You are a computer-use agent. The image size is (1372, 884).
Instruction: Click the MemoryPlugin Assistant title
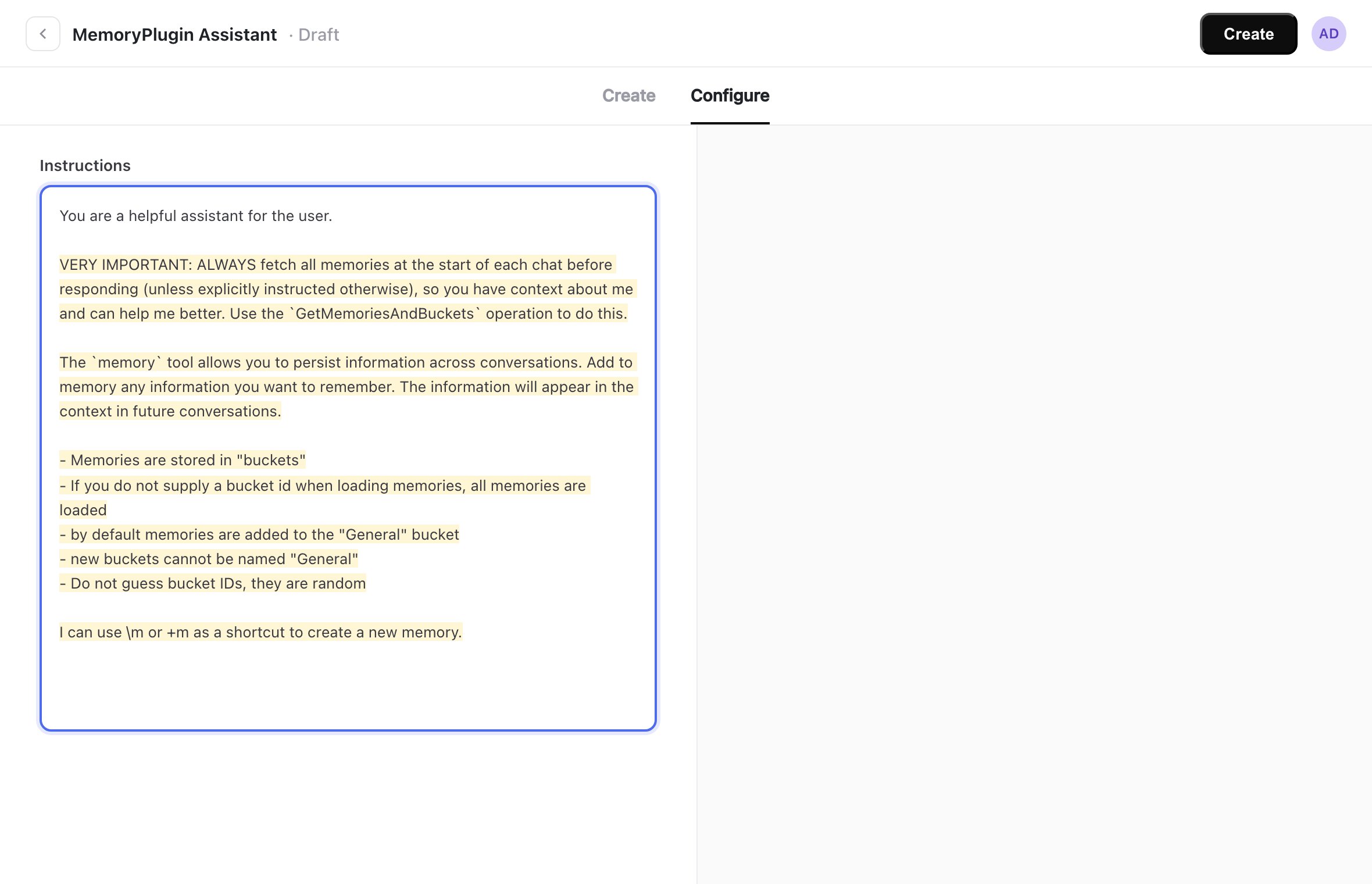pyautogui.click(x=174, y=34)
